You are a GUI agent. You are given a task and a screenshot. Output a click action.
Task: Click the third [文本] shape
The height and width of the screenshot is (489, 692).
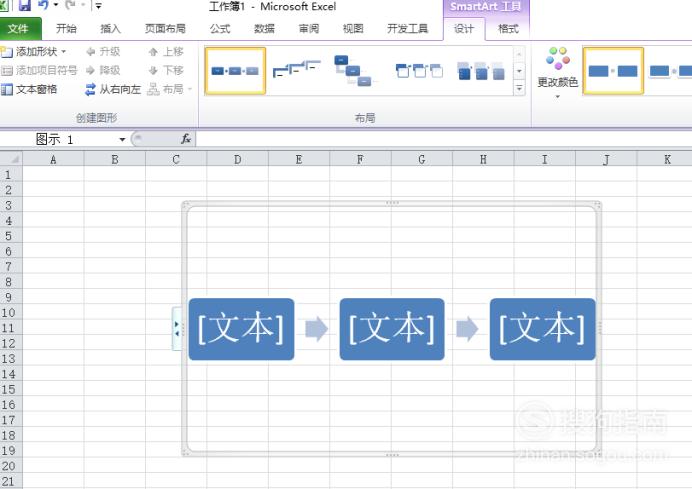click(x=542, y=329)
